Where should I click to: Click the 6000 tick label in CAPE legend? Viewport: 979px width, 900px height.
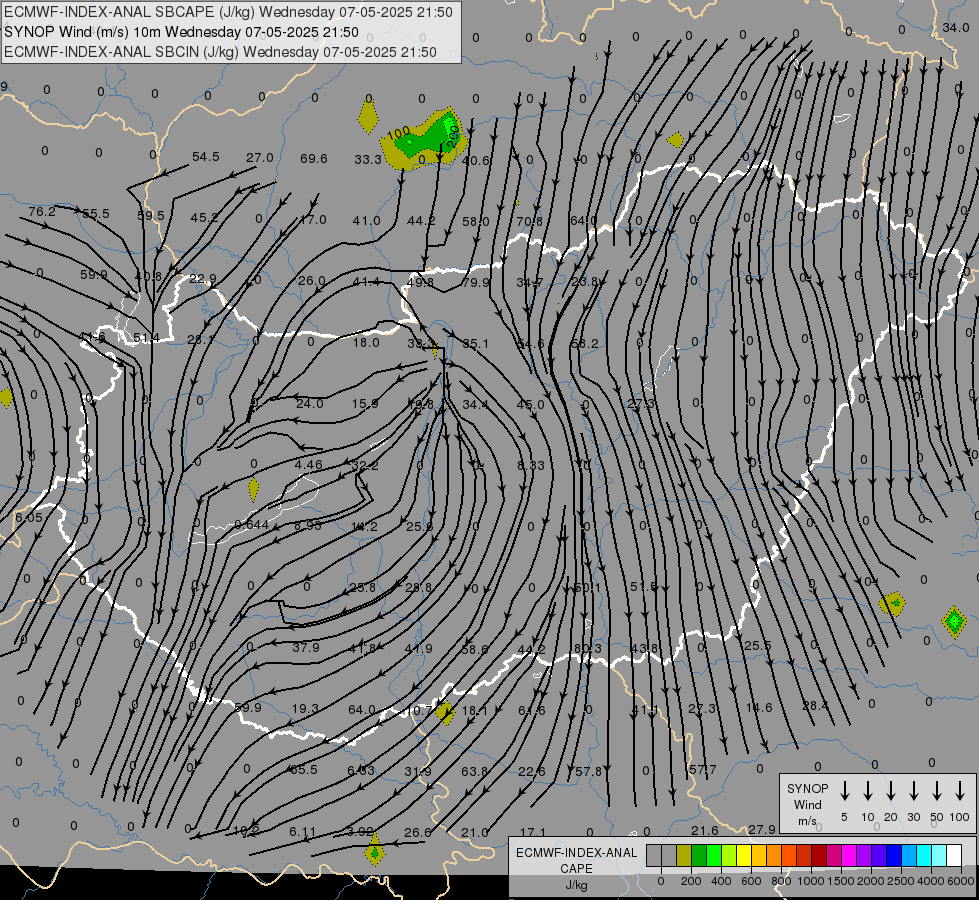point(960,881)
